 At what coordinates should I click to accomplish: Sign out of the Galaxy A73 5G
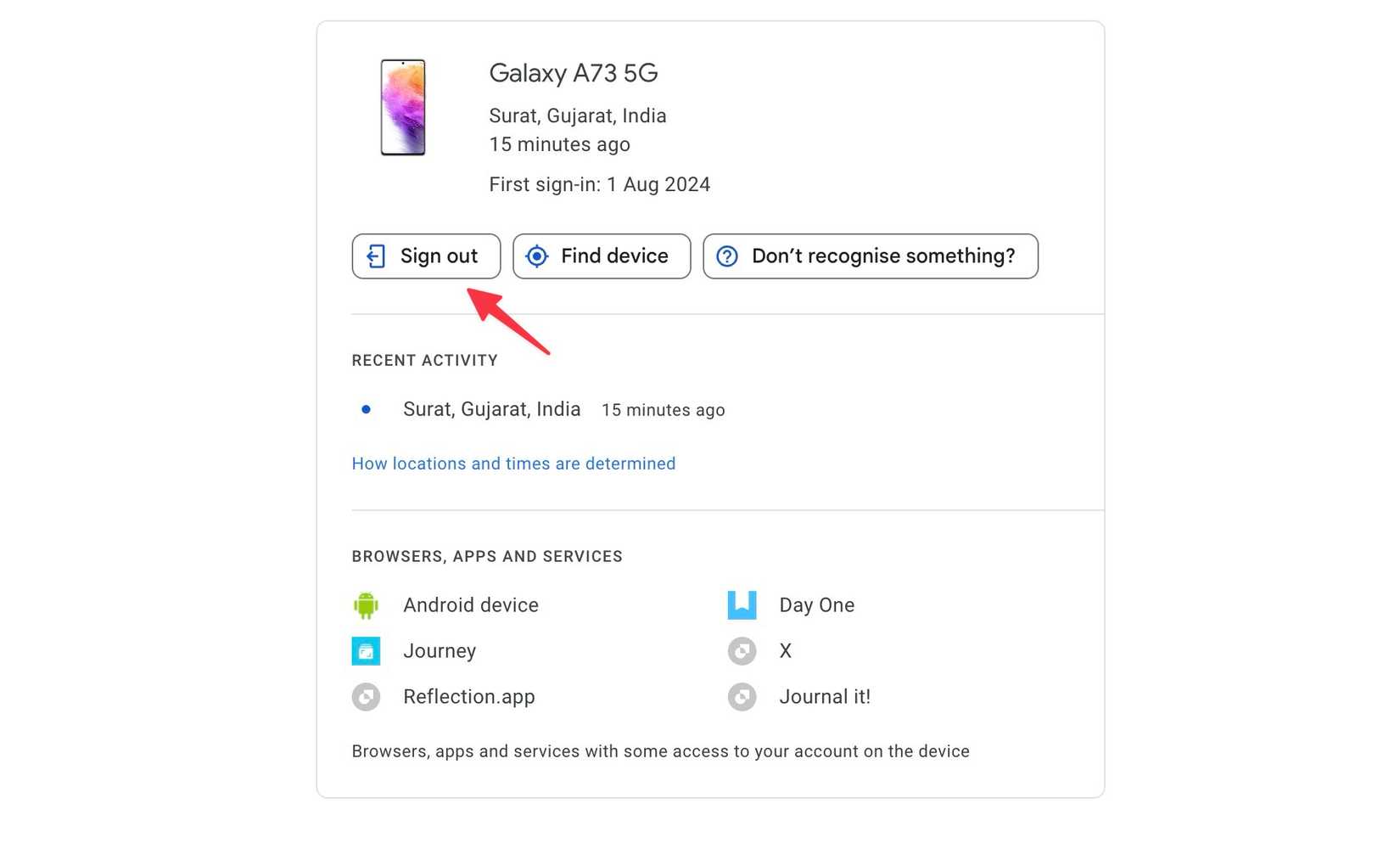(426, 256)
